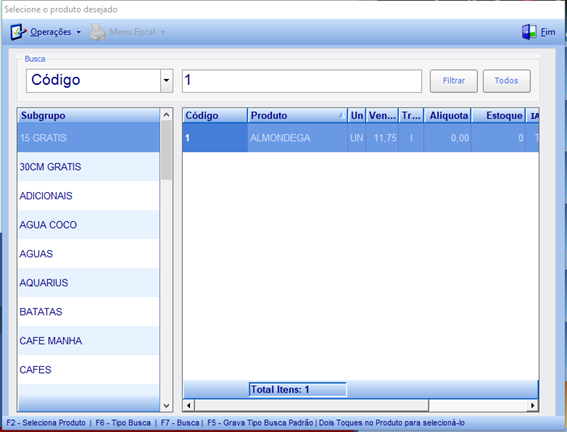Image resolution: width=567 pixels, height=432 pixels.
Task: Select the AGUA COCO subgroup
Action: click(88, 224)
